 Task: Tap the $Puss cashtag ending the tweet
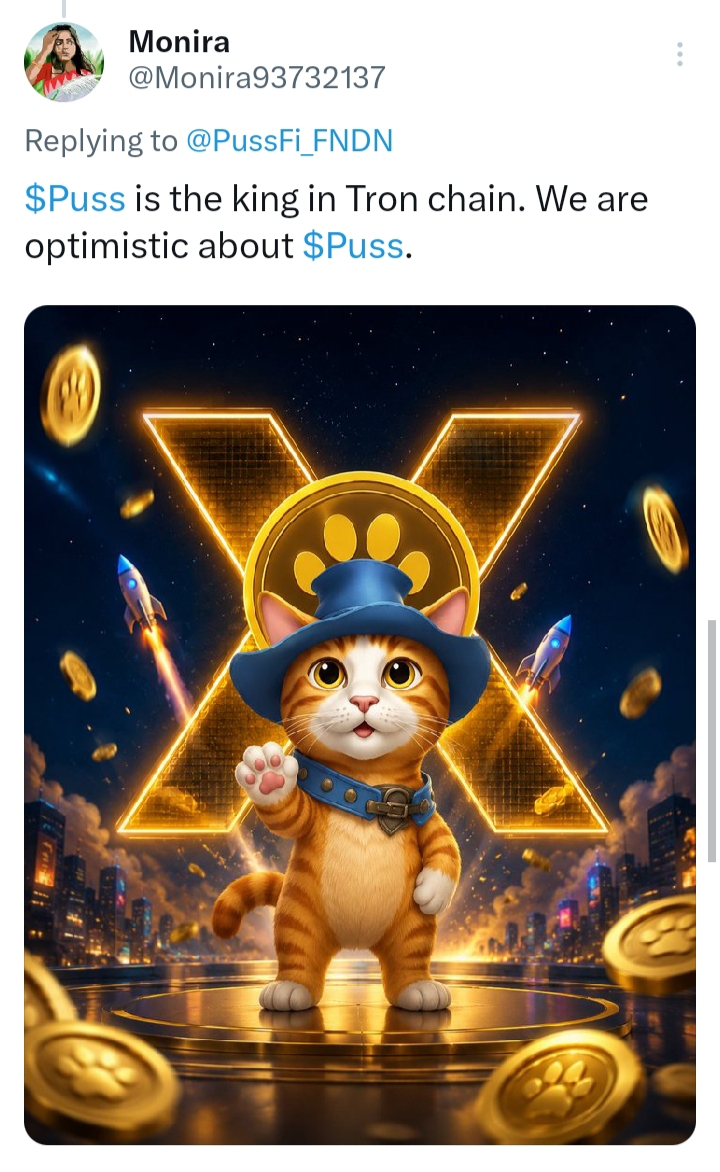[x=353, y=246]
